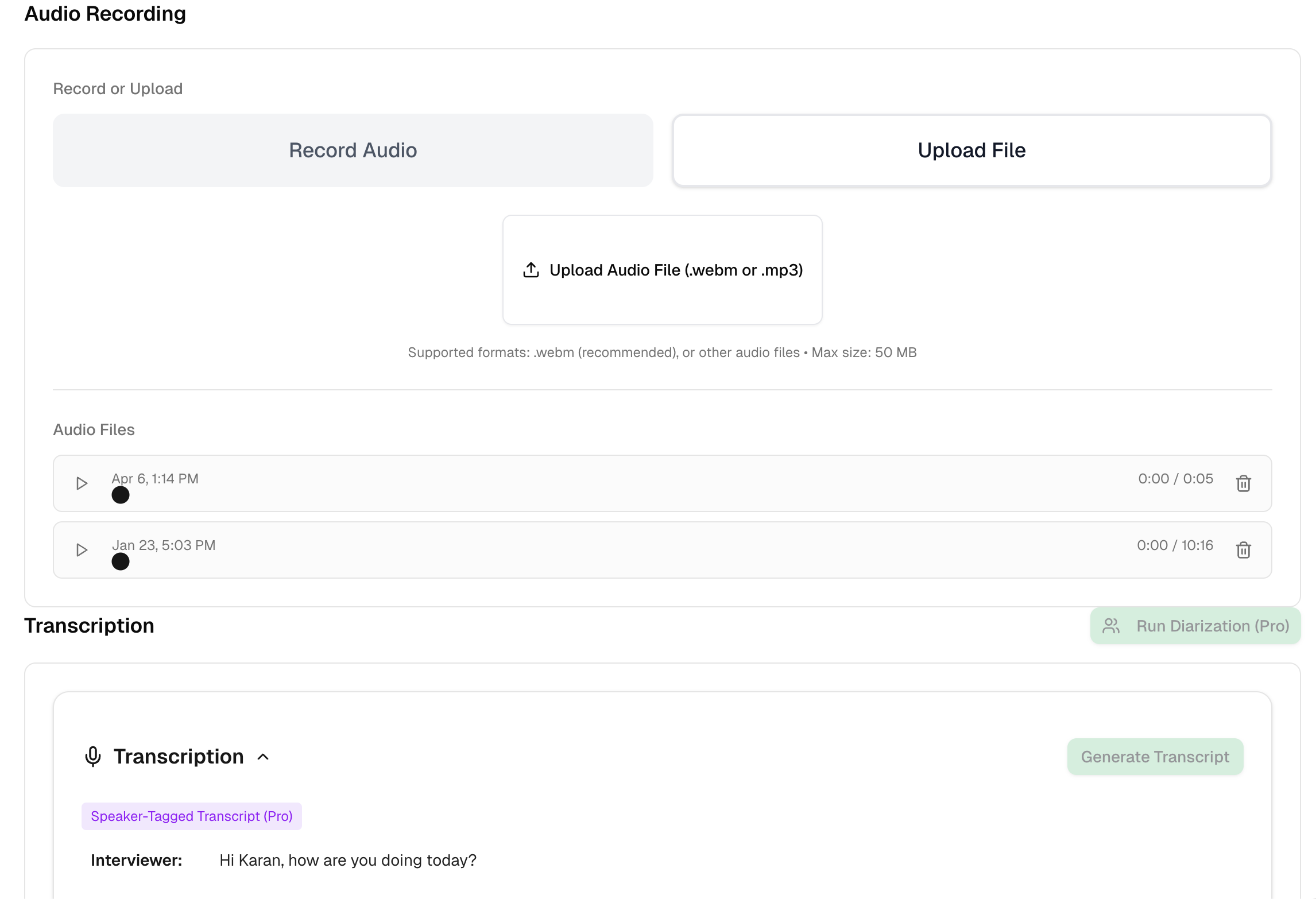Click Upload Audio File (.webm or .mp3)
1316x899 pixels.
[x=663, y=270]
